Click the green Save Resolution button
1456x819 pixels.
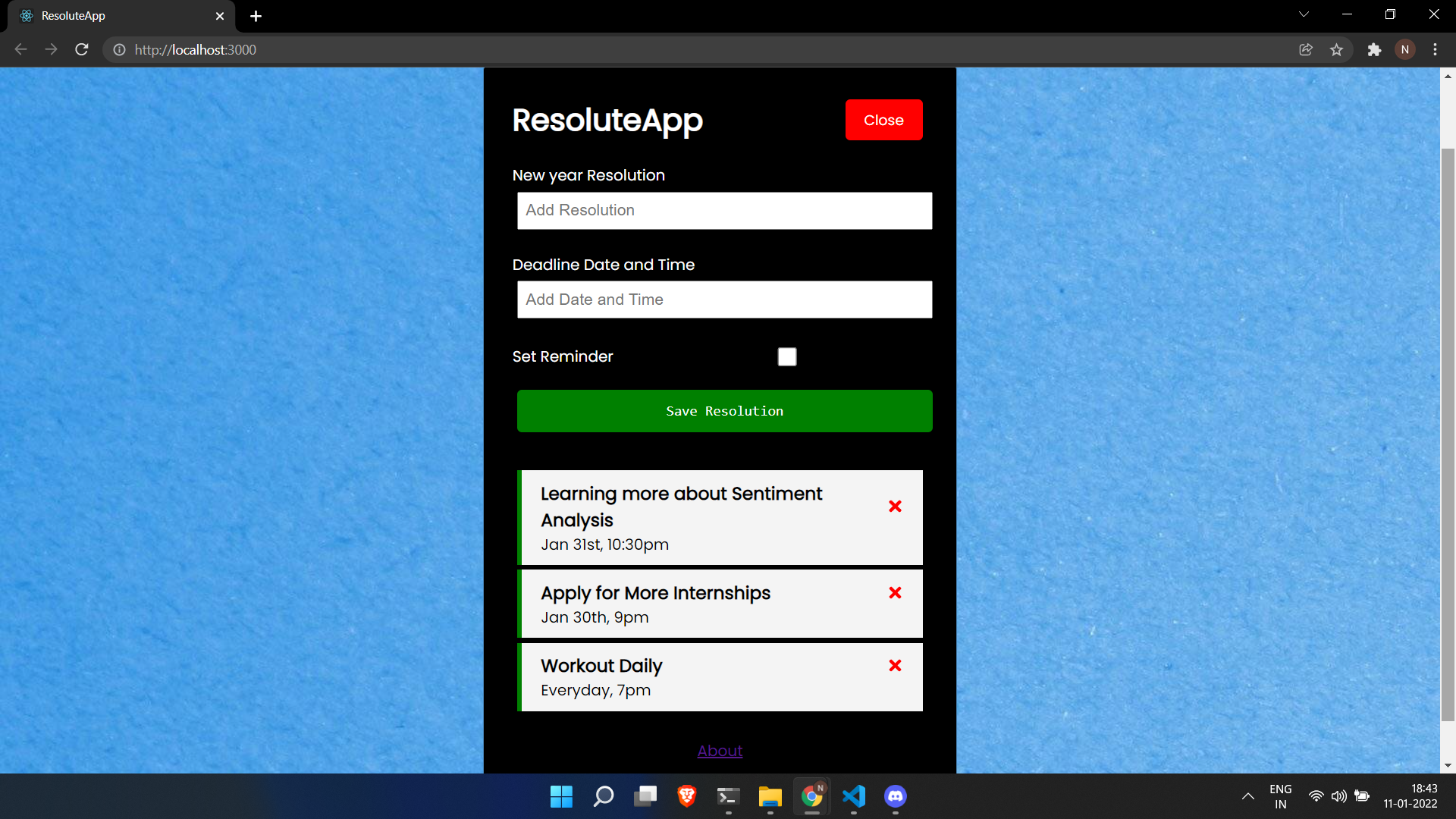click(724, 411)
